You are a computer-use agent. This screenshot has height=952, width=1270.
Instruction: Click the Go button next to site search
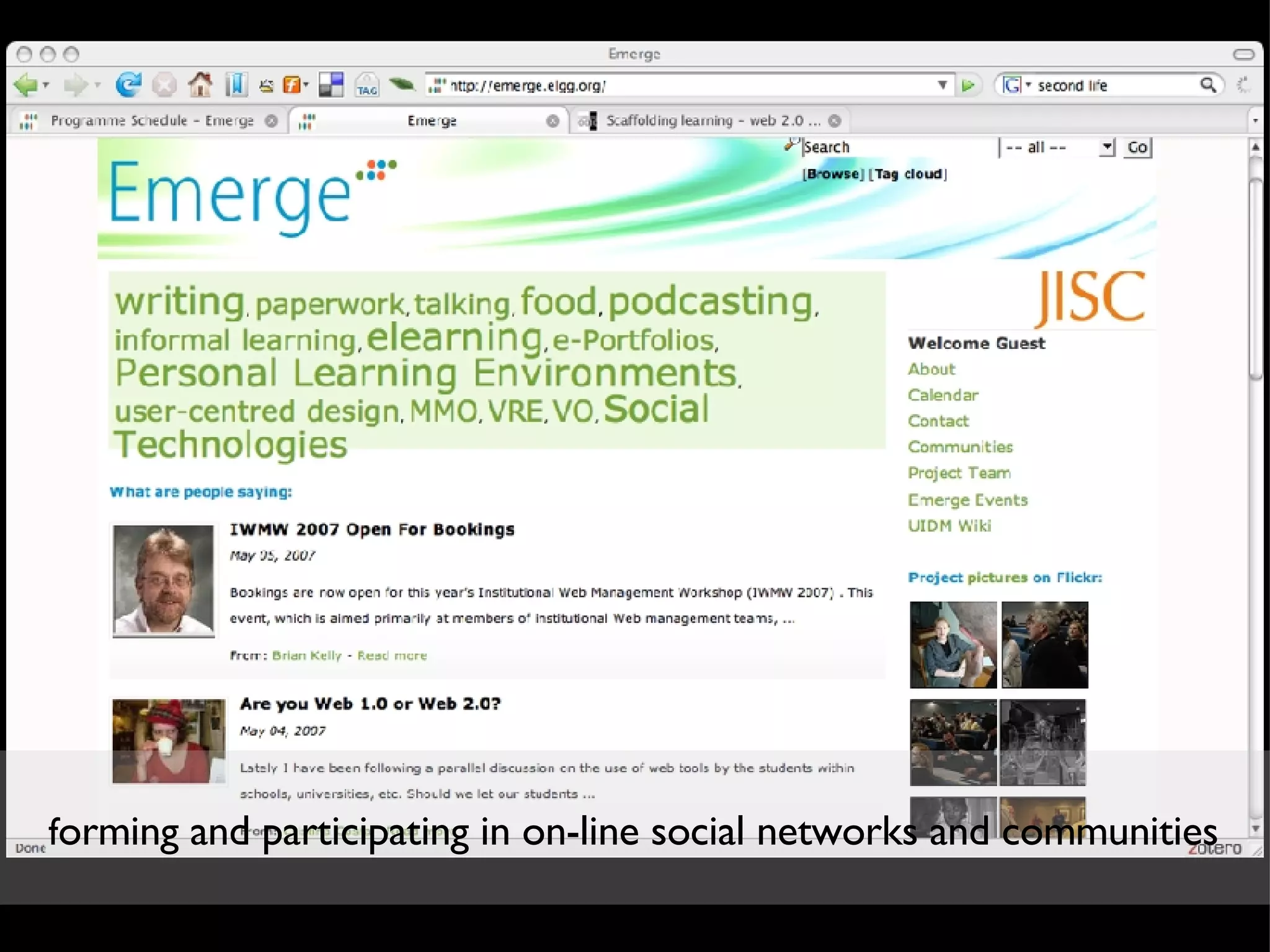point(1137,148)
